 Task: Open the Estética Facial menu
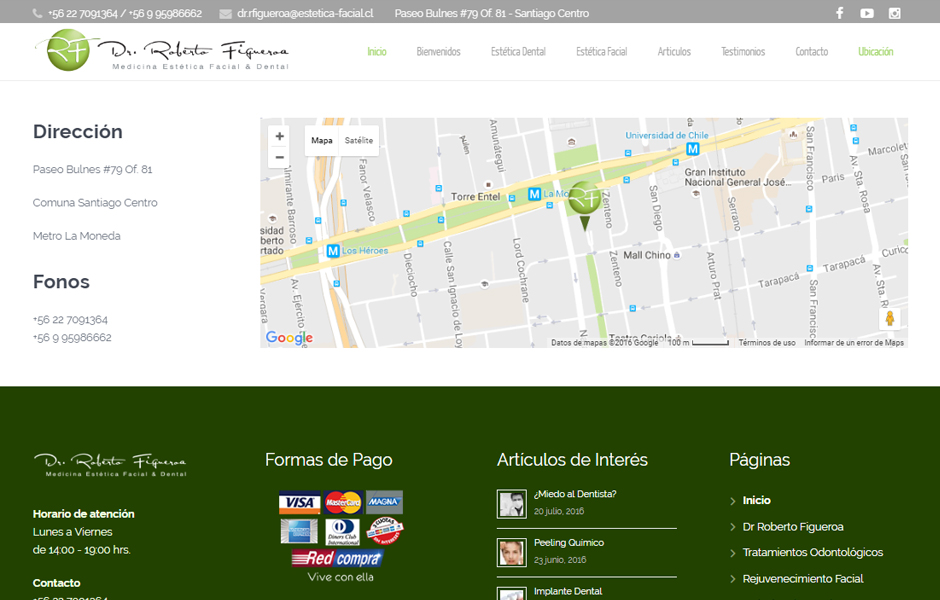(x=601, y=52)
